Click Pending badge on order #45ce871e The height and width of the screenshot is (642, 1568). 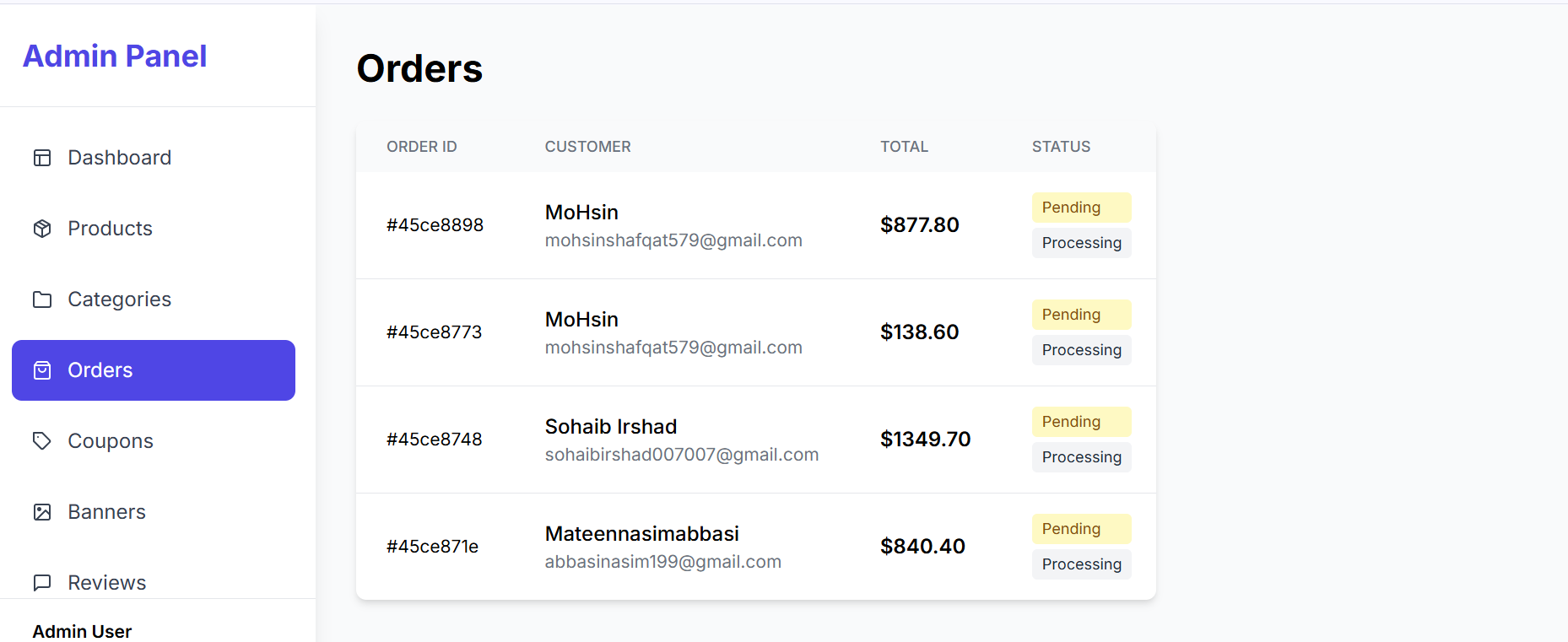(1081, 529)
